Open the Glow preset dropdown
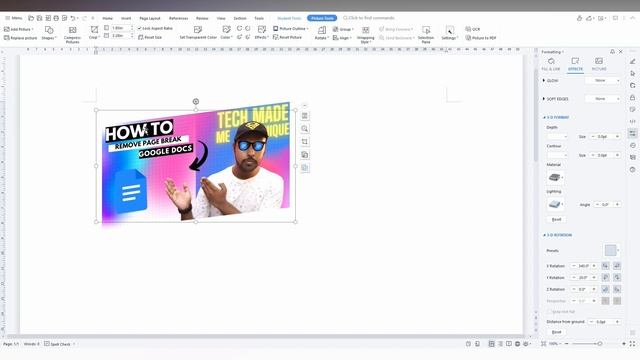This screenshot has width=640, height=360. click(x=602, y=80)
